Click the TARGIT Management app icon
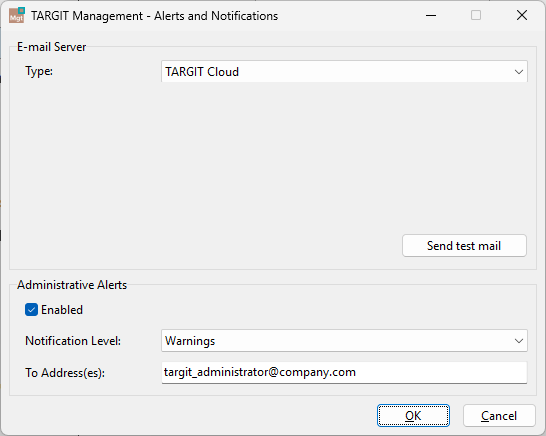This screenshot has width=546, height=436. [x=17, y=15]
